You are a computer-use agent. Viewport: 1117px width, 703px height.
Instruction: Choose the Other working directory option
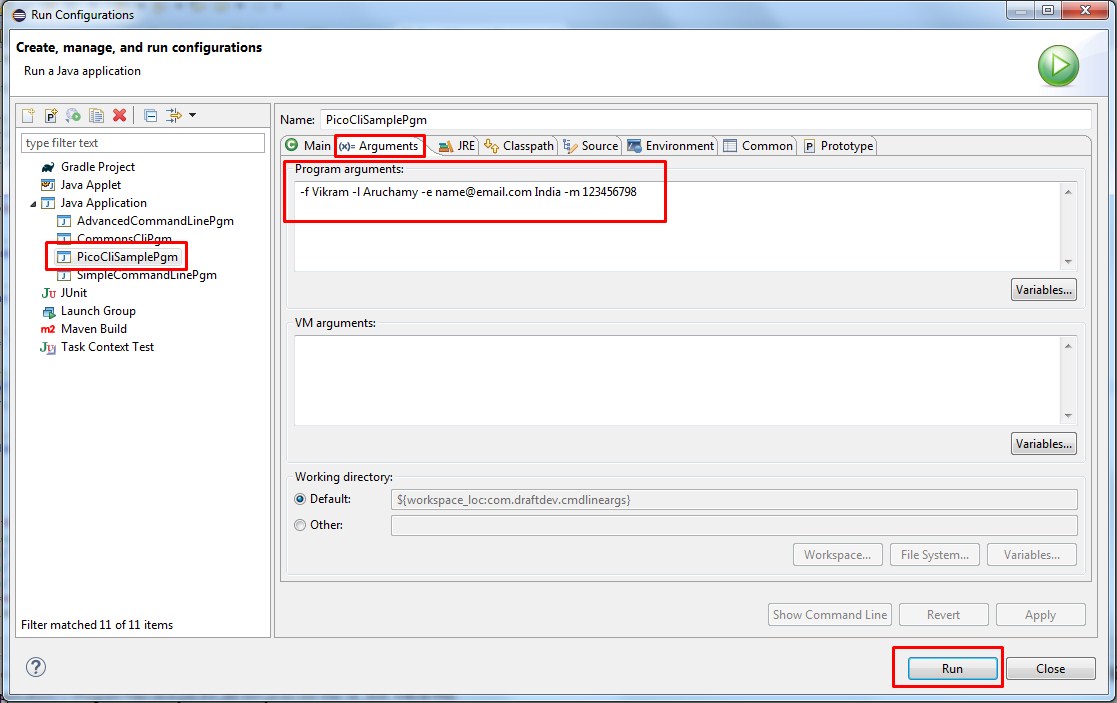pyautogui.click(x=300, y=525)
